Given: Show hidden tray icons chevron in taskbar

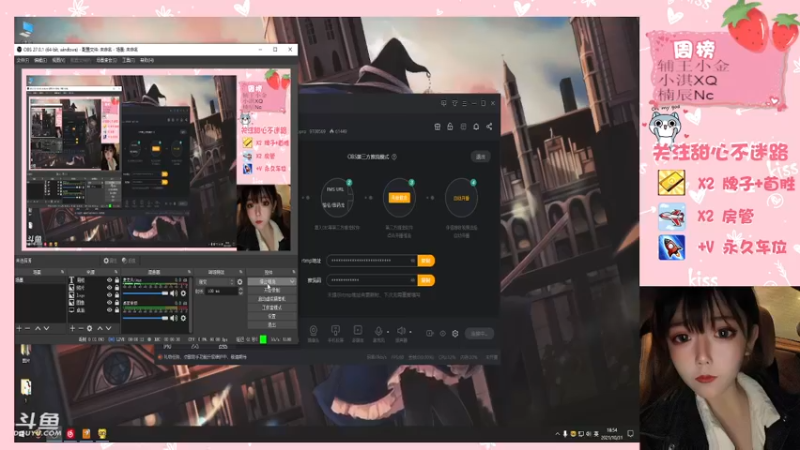Looking at the screenshot, I should (557, 434).
